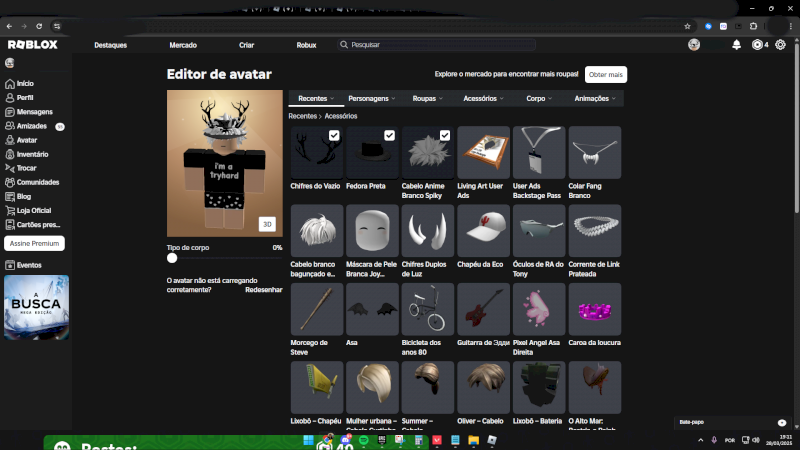
Task: Click the Redesenhar link
Action: pyautogui.click(x=263, y=290)
